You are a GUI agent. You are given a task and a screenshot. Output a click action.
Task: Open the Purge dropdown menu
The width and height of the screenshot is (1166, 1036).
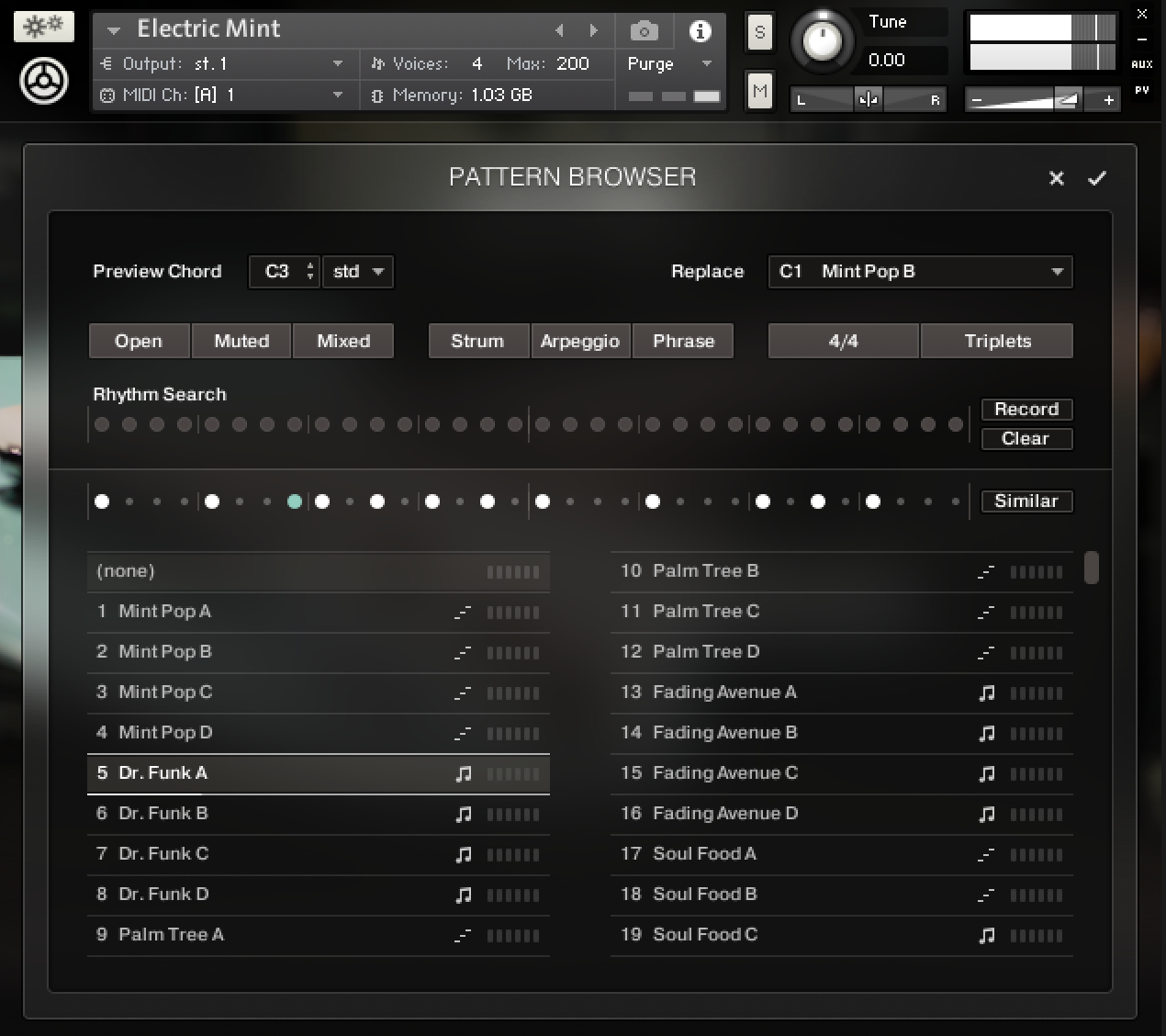coord(707,64)
